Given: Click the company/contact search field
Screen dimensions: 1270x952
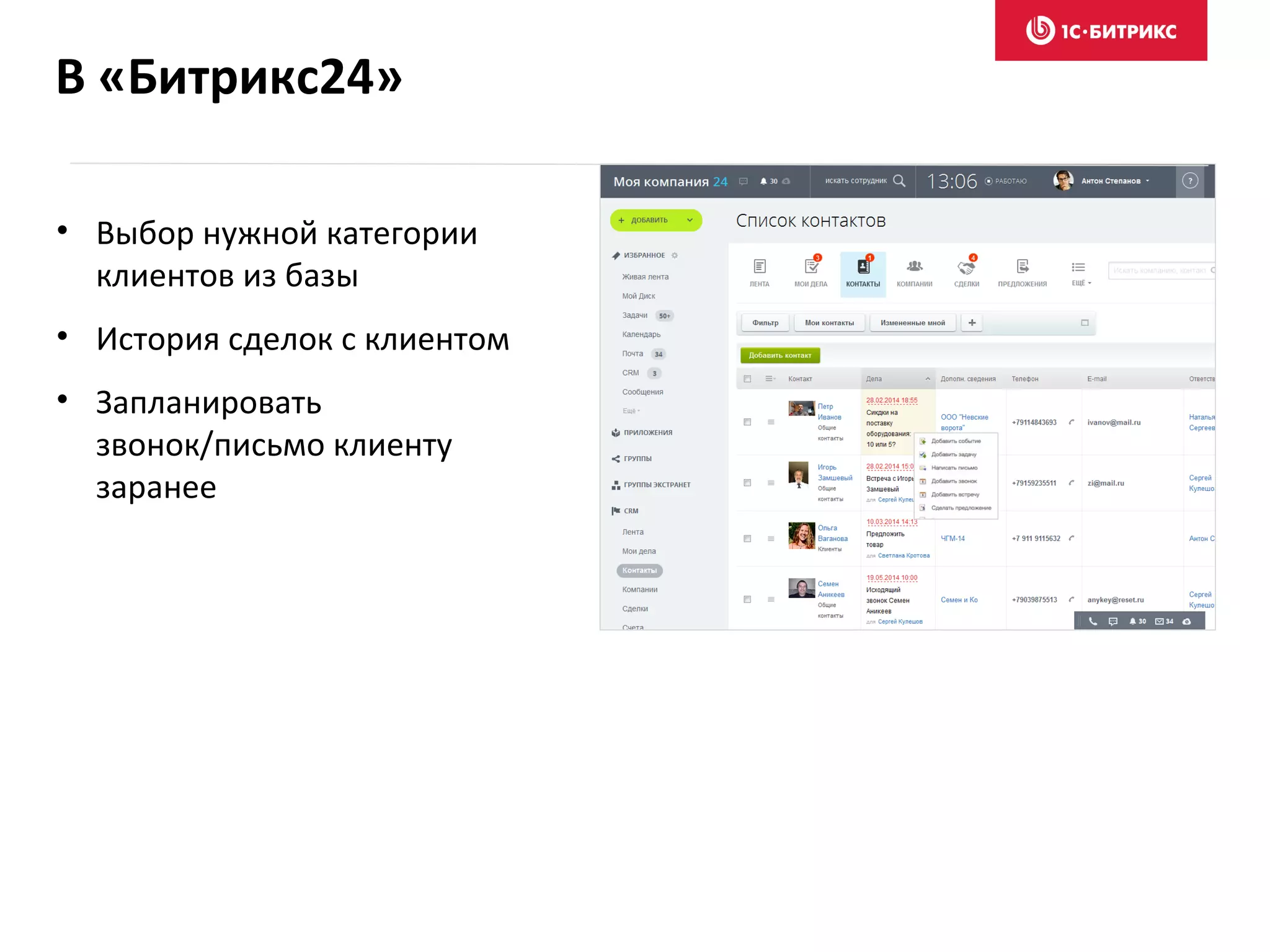Looking at the screenshot, I should click(1161, 270).
